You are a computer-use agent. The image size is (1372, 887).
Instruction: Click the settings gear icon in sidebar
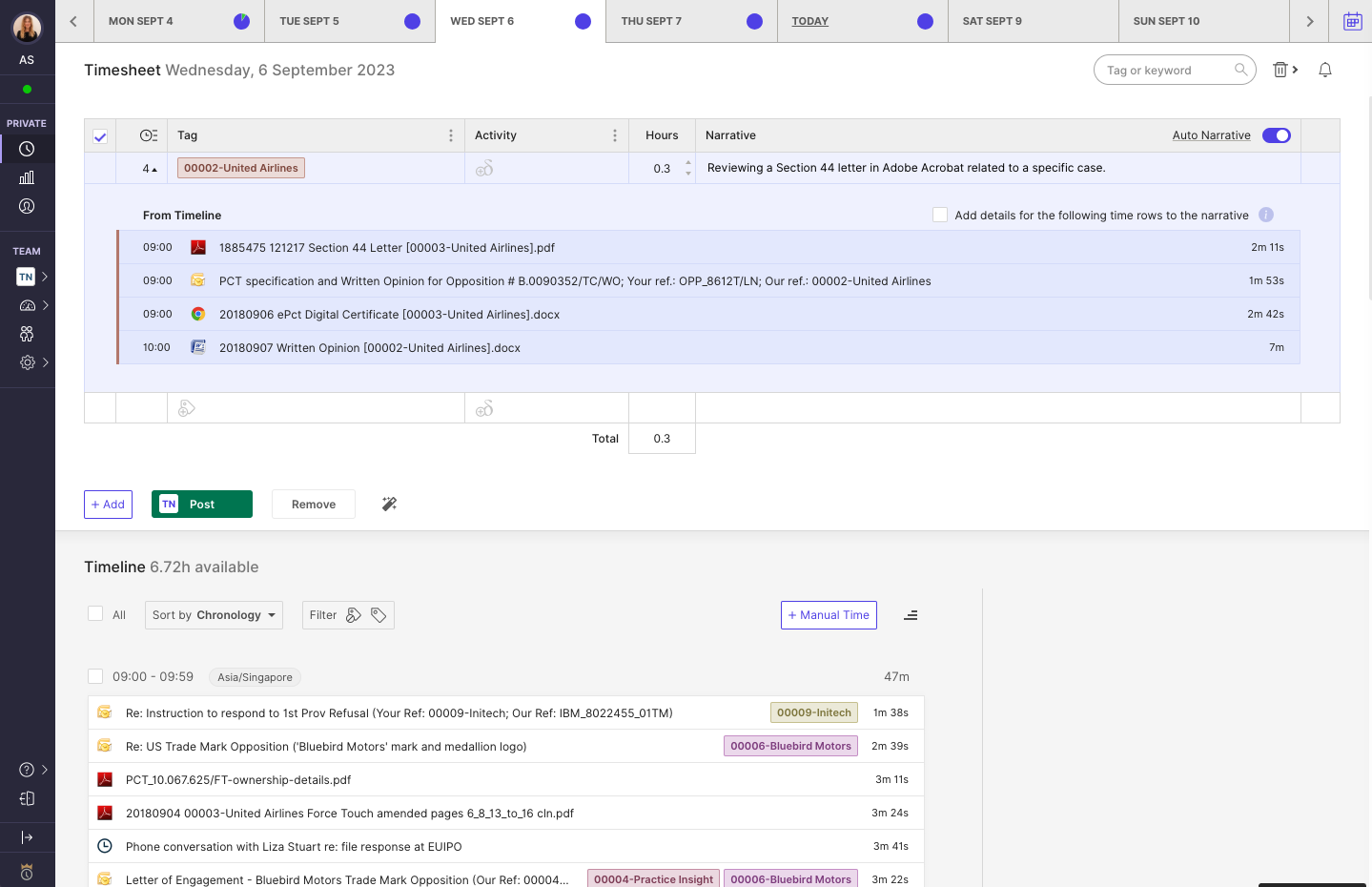pos(27,362)
